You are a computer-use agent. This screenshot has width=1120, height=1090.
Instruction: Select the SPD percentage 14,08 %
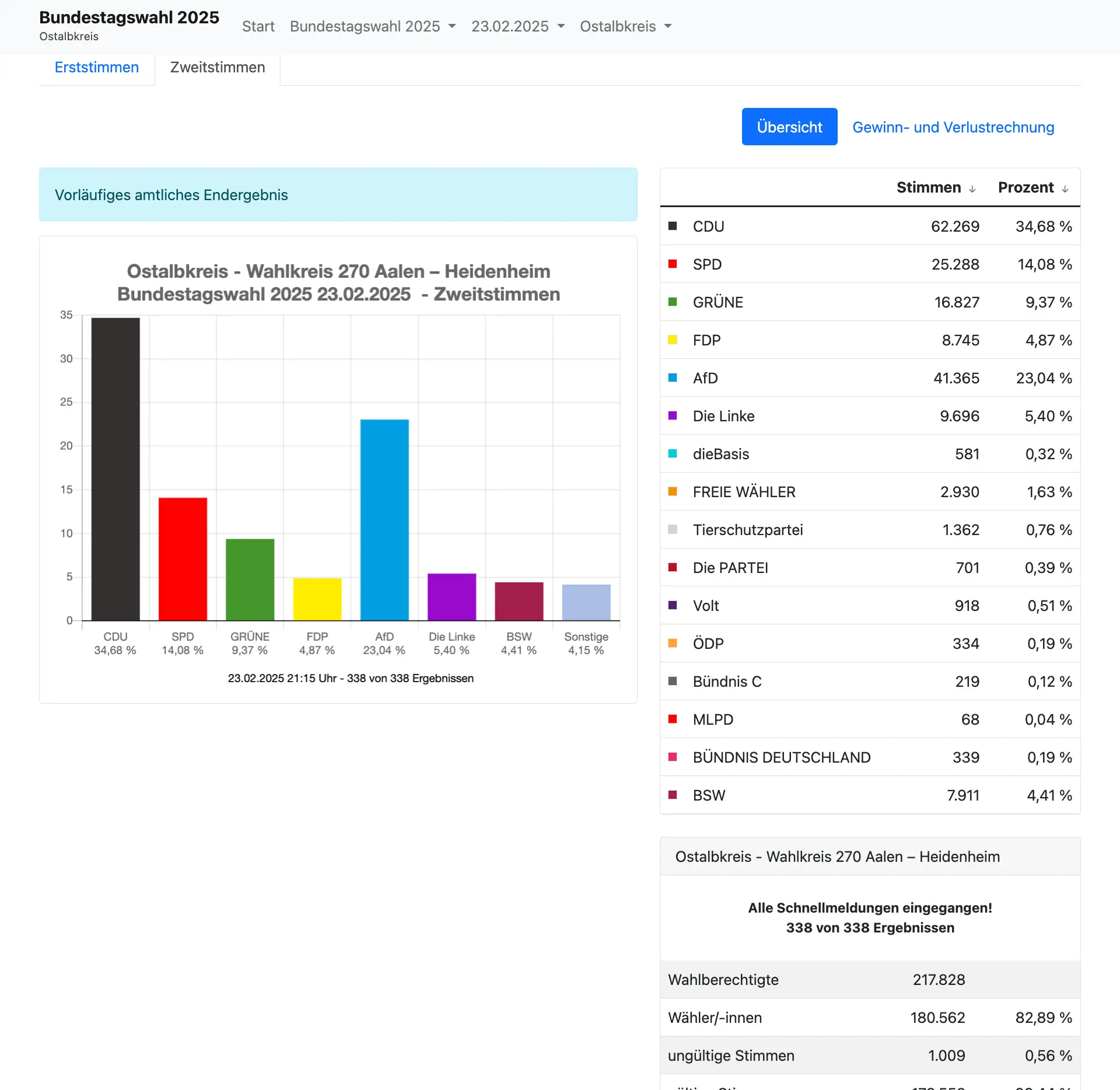[1044, 264]
